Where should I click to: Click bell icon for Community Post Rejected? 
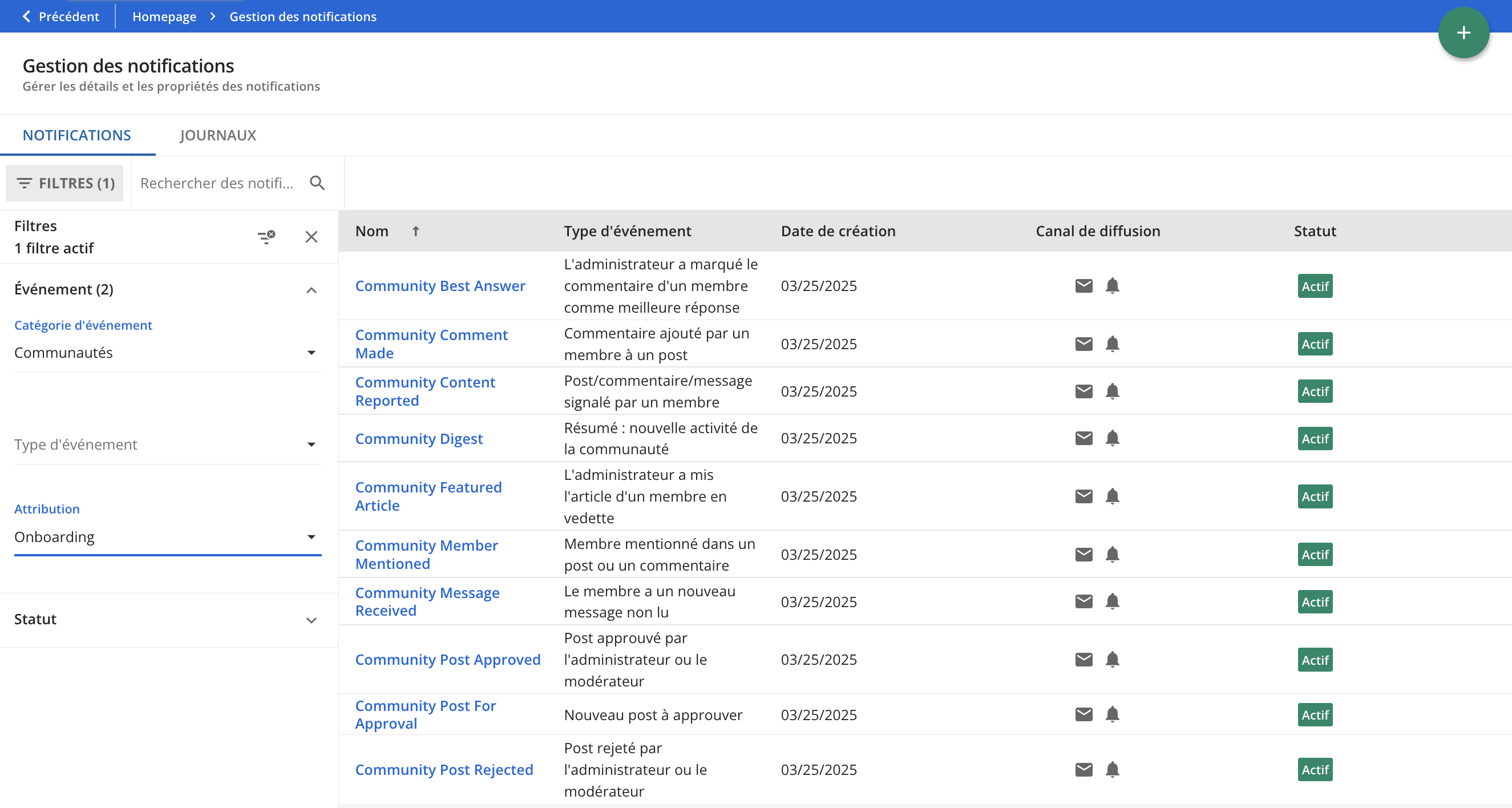[1111, 769]
